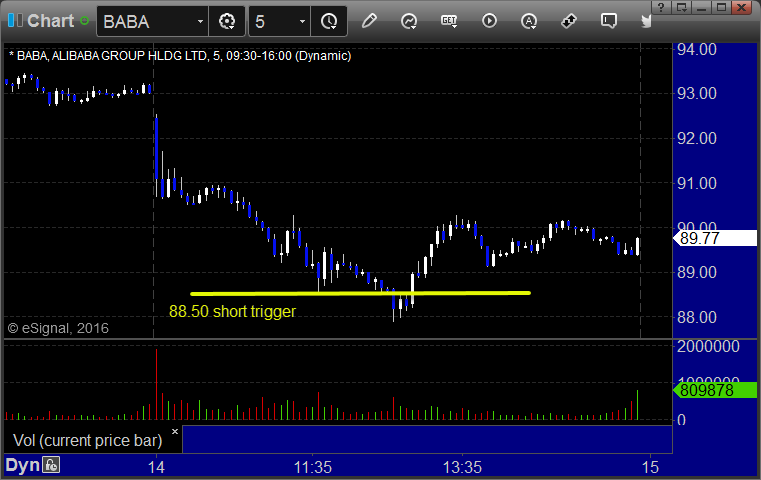Open the time template clock icon
761x480 pixels.
329,21
